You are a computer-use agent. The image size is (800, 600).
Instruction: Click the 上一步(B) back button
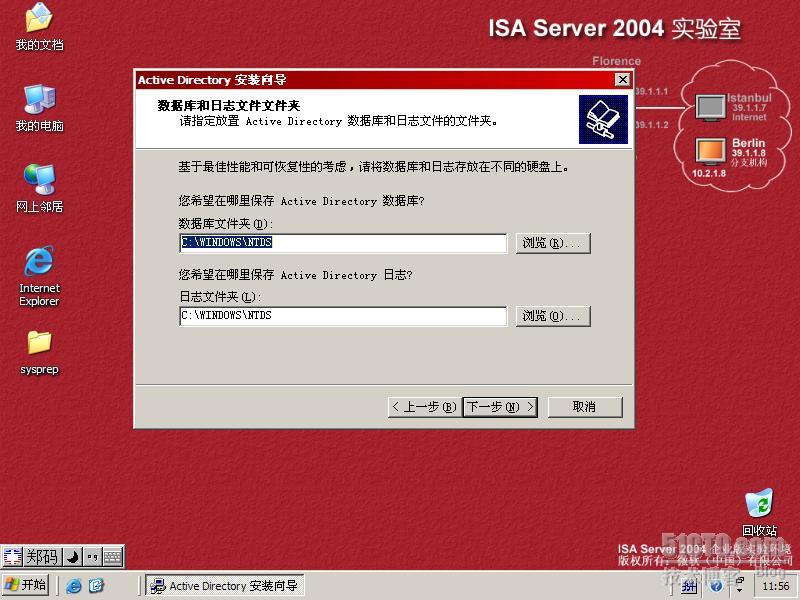[x=424, y=407]
